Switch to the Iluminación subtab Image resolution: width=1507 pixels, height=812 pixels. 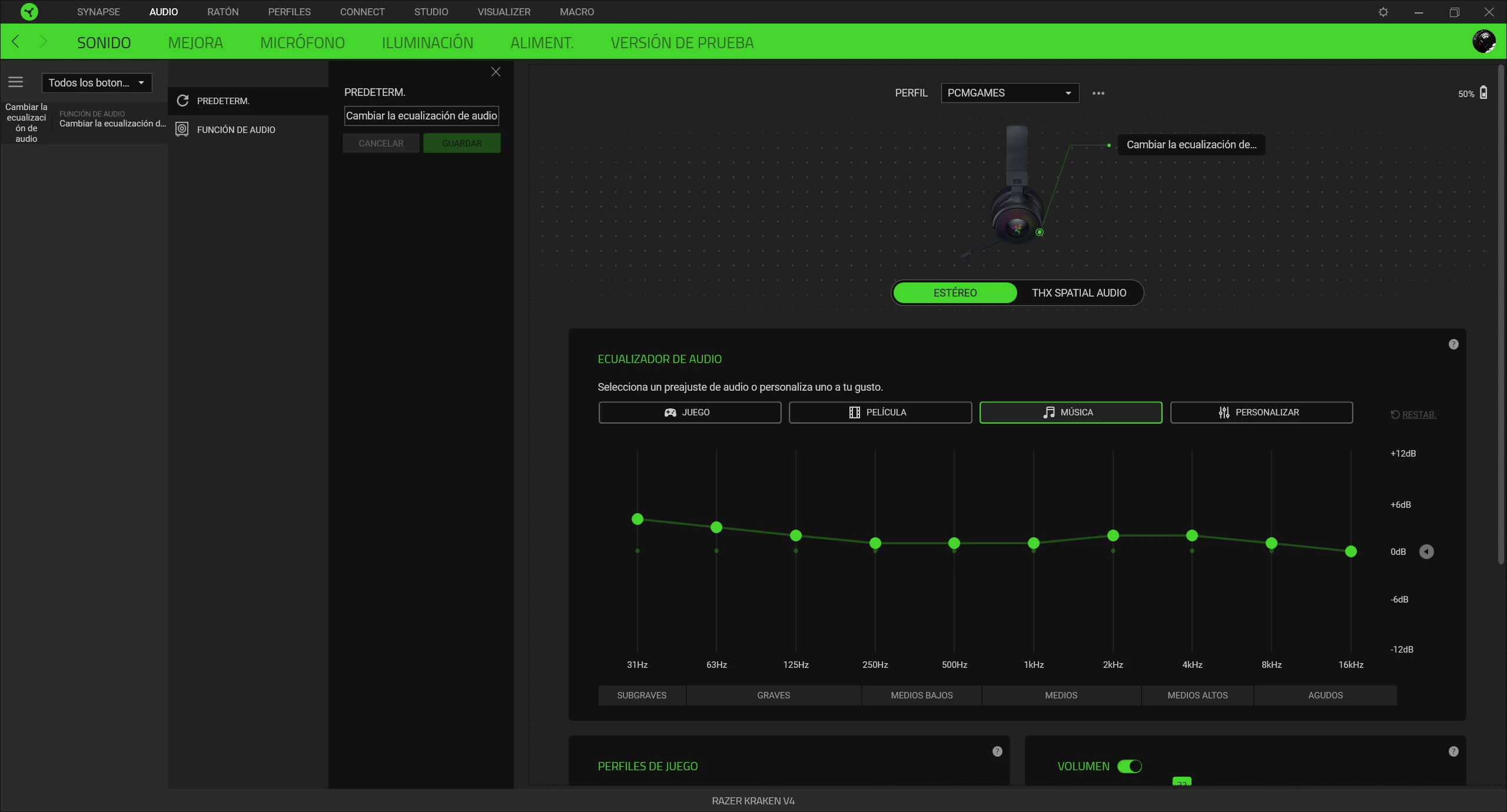tap(427, 42)
